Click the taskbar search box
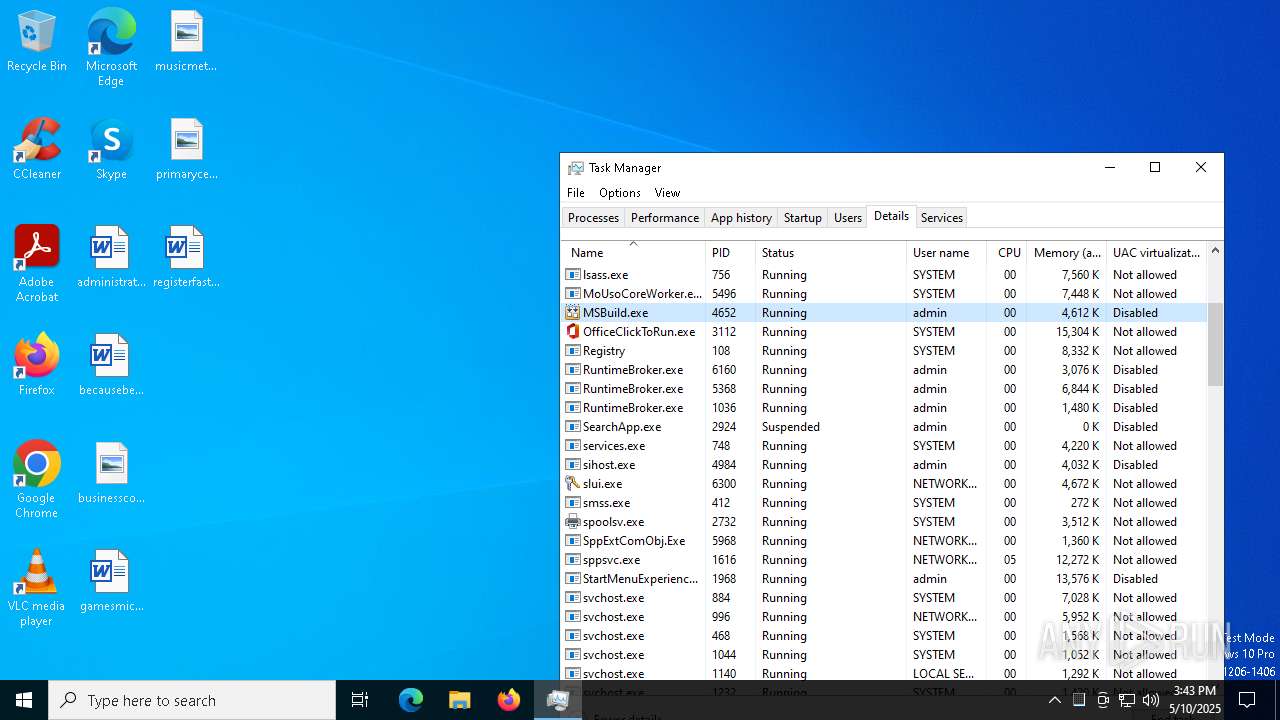This screenshot has width=1280, height=720. click(192, 700)
